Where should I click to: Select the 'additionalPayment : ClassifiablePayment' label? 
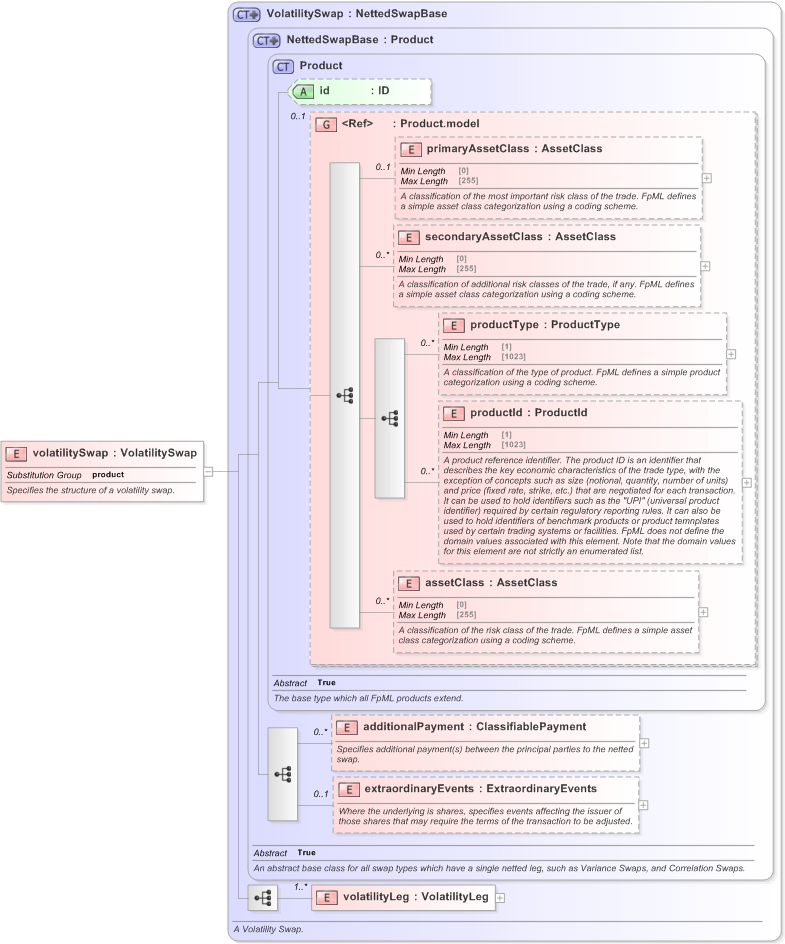474,727
